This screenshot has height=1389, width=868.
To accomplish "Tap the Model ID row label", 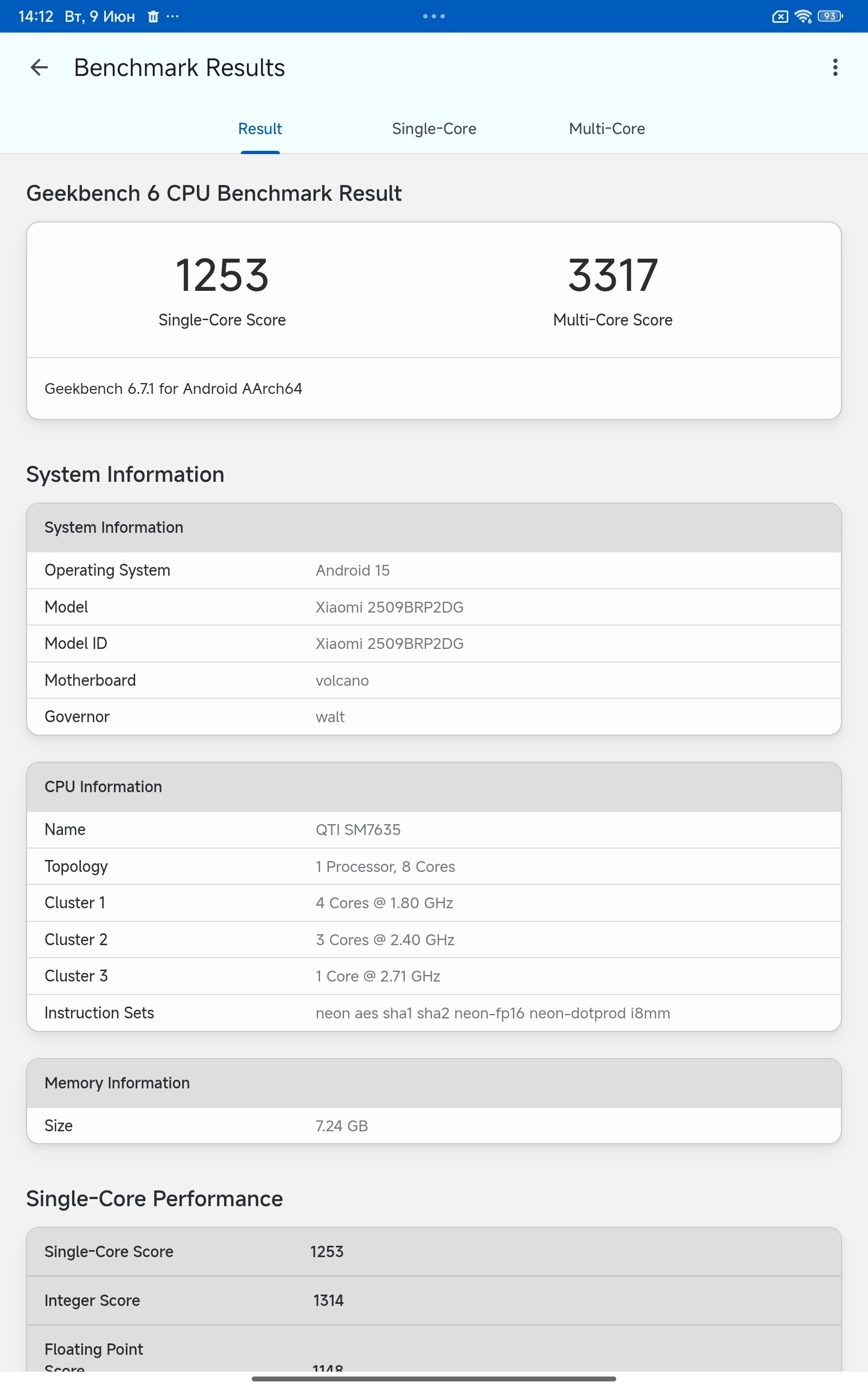I will coord(76,643).
